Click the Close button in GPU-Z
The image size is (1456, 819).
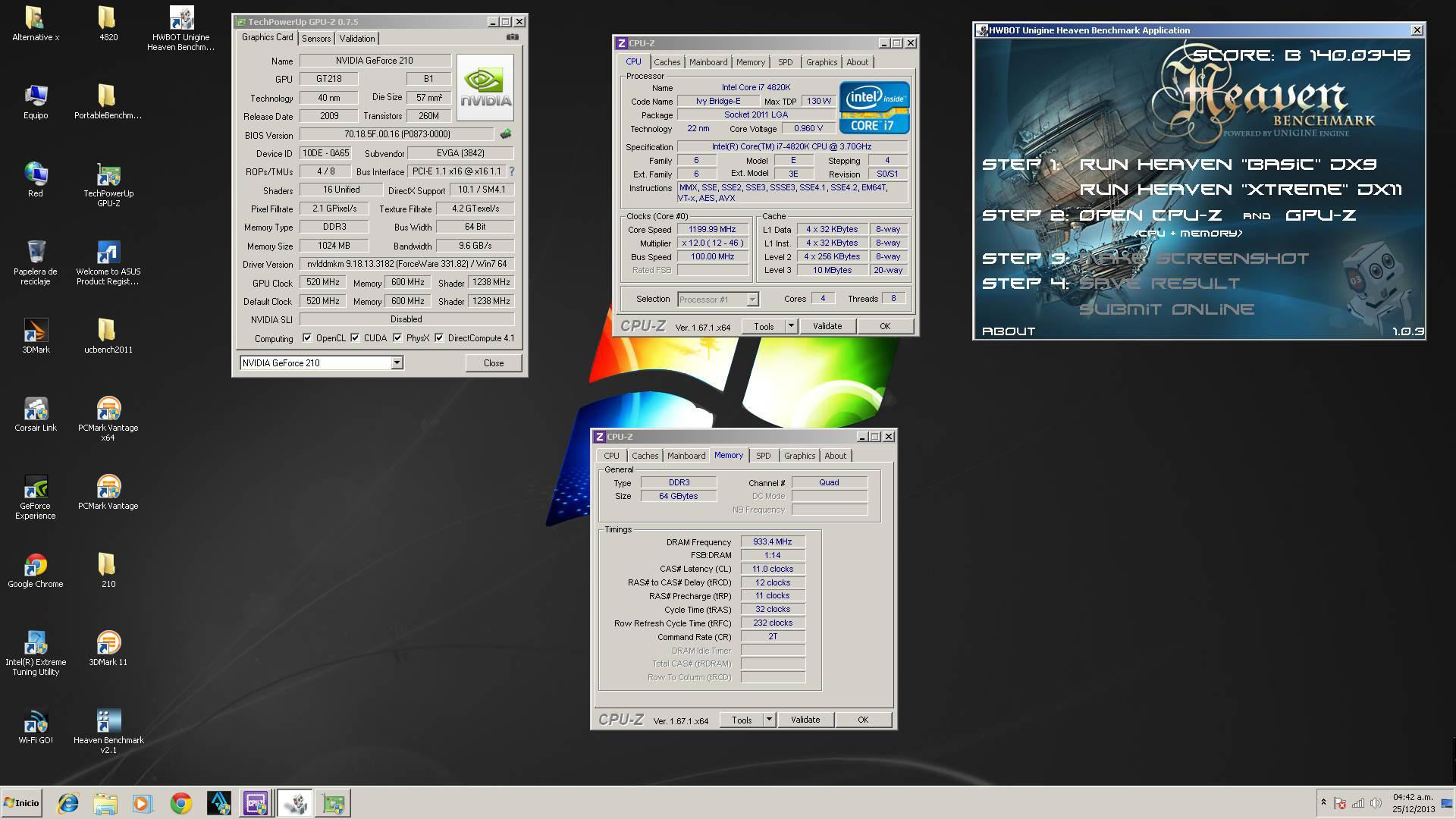[x=494, y=363]
